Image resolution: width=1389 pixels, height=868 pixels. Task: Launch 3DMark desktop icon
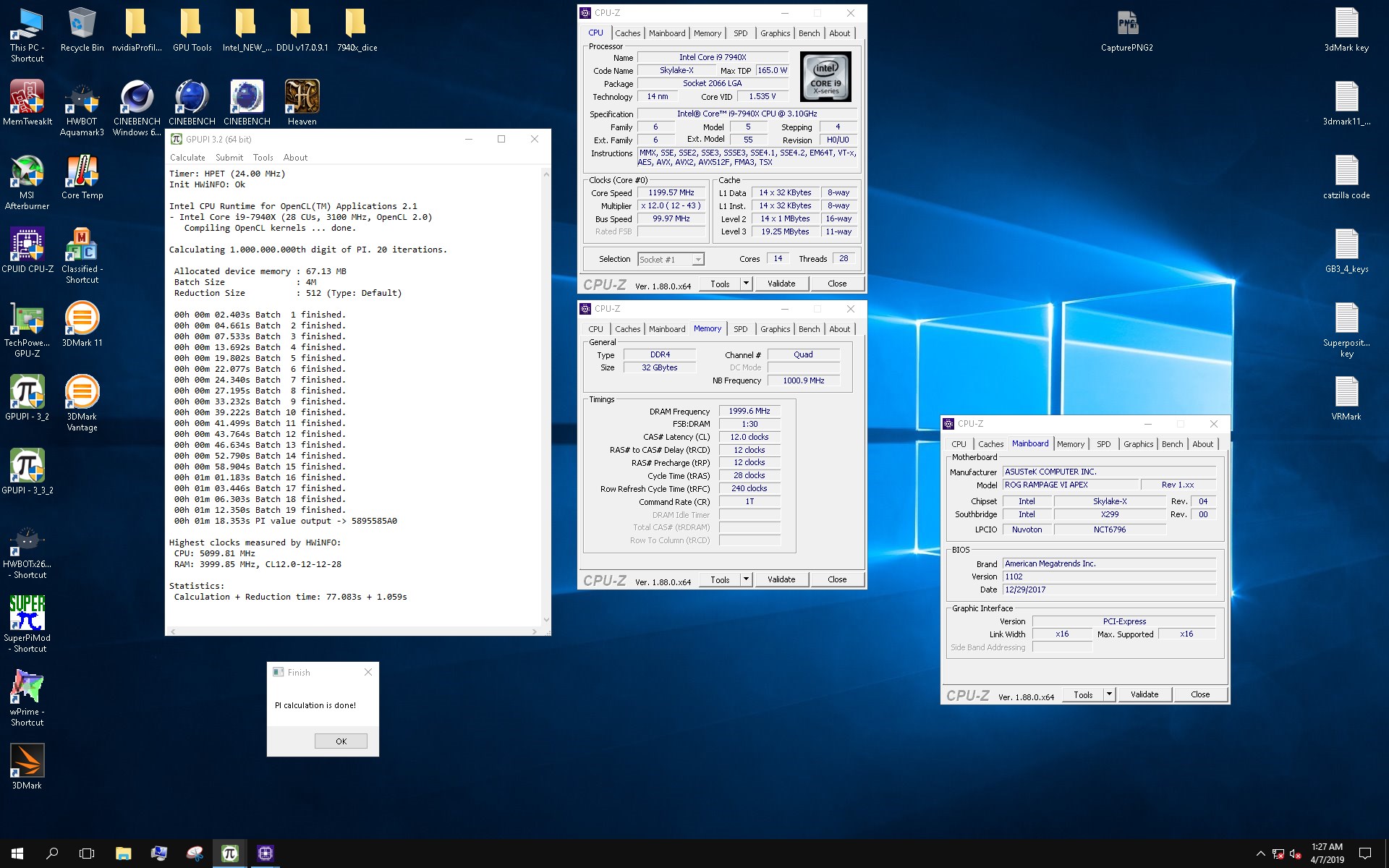pos(27,767)
